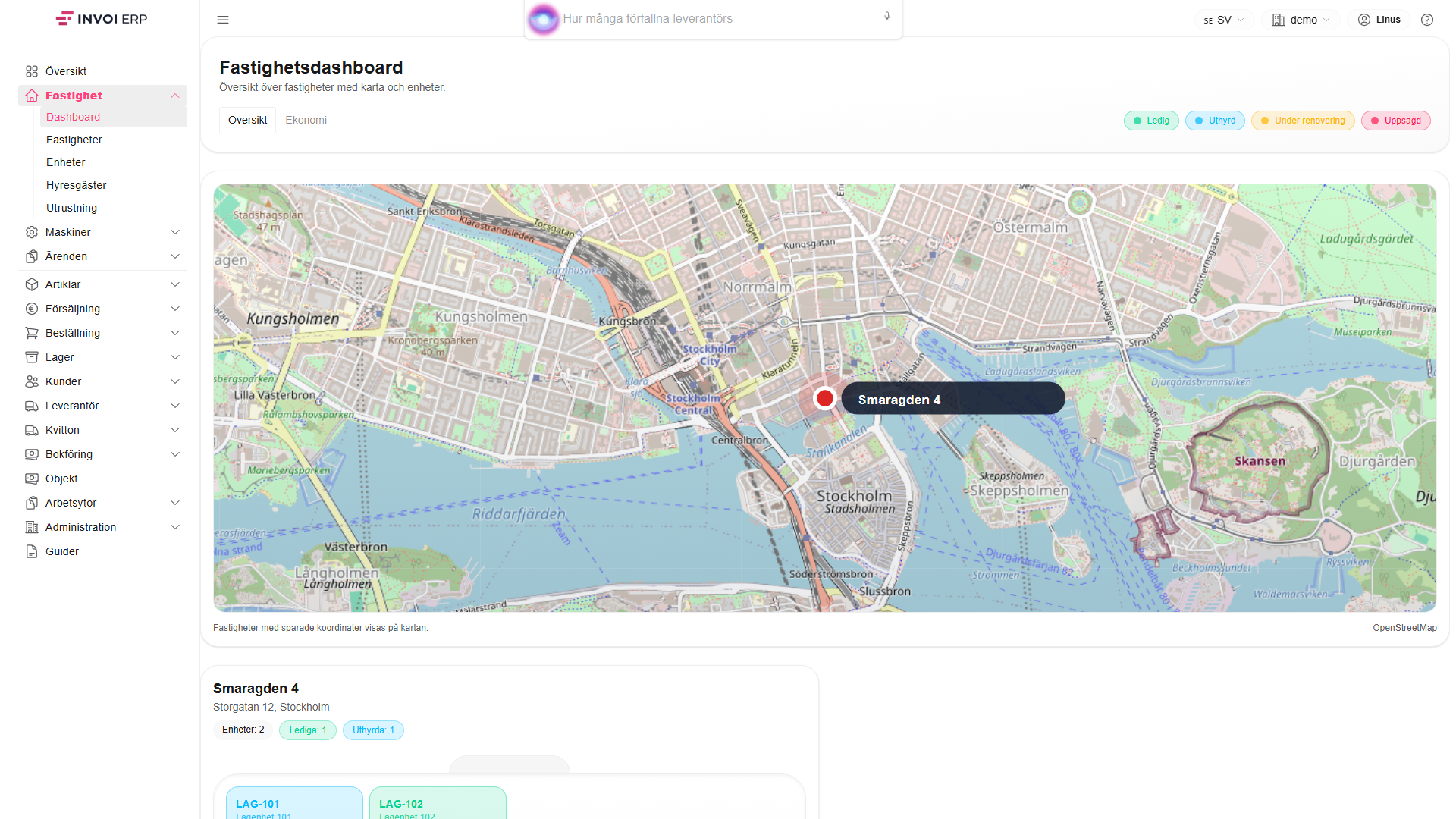Activate the microphone voice input
1456x819 pixels.
(x=887, y=17)
